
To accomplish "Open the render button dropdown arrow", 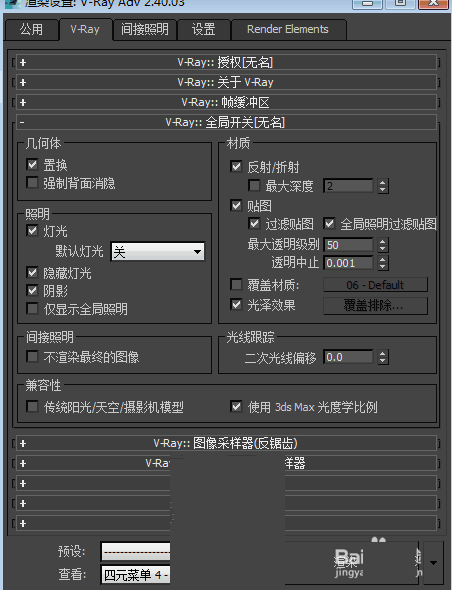I will 433,563.
